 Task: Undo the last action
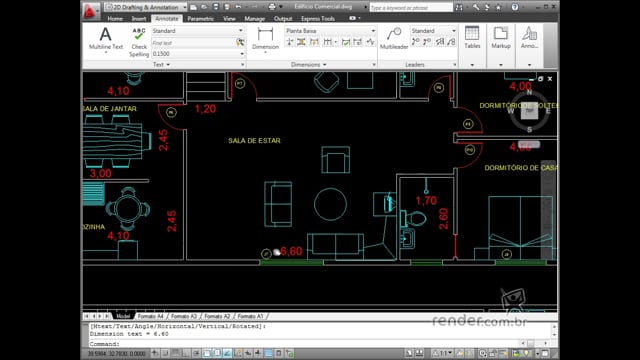click(x=238, y=7)
